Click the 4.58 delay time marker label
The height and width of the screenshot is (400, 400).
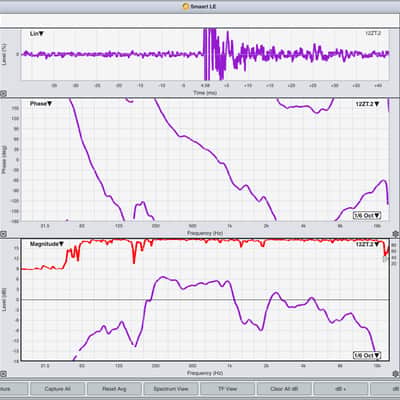point(205,86)
